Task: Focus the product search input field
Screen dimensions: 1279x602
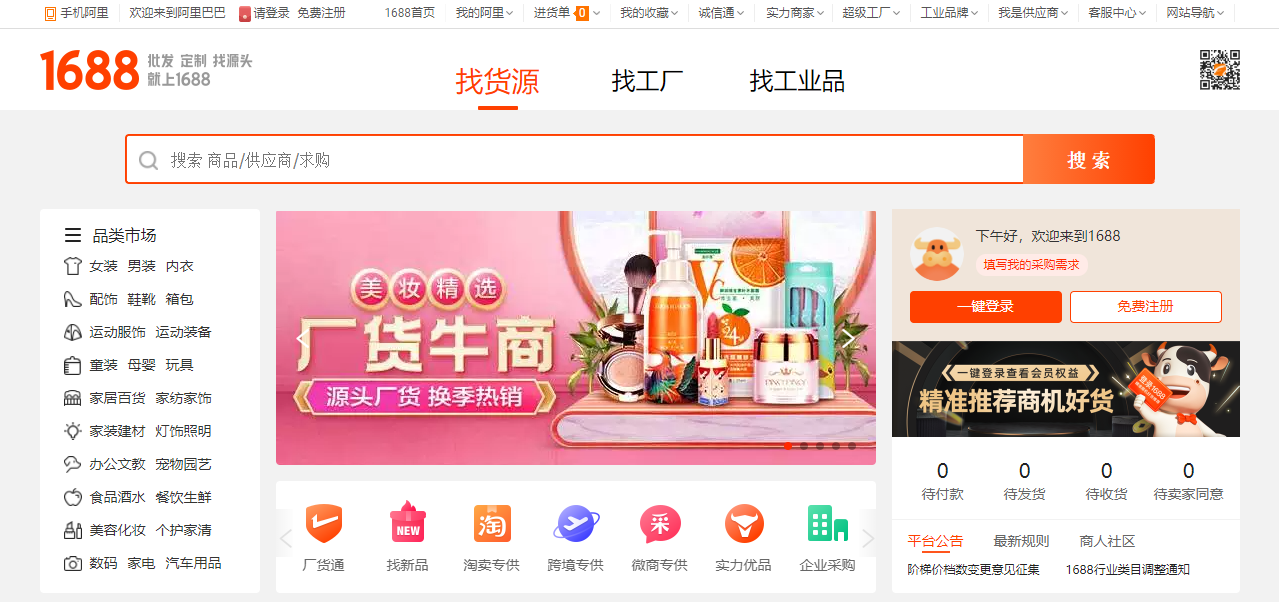Action: click(575, 159)
